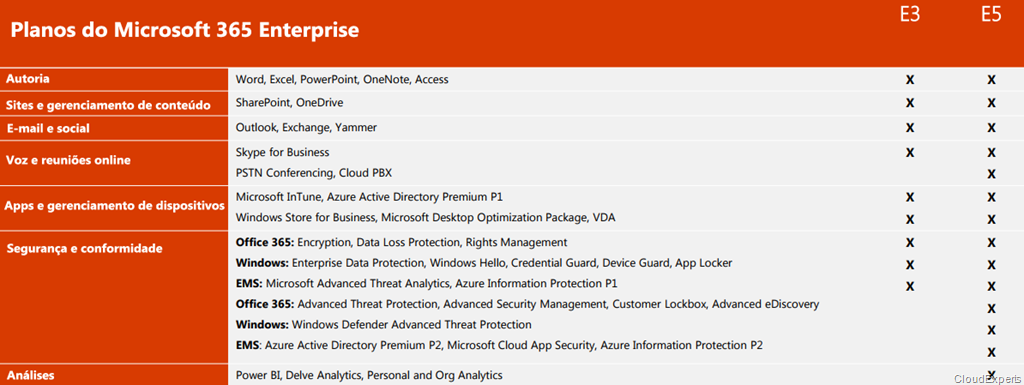This screenshot has width=1024, height=385.
Task: Click the E3 X mark for Autoria row
Action: (x=910, y=80)
